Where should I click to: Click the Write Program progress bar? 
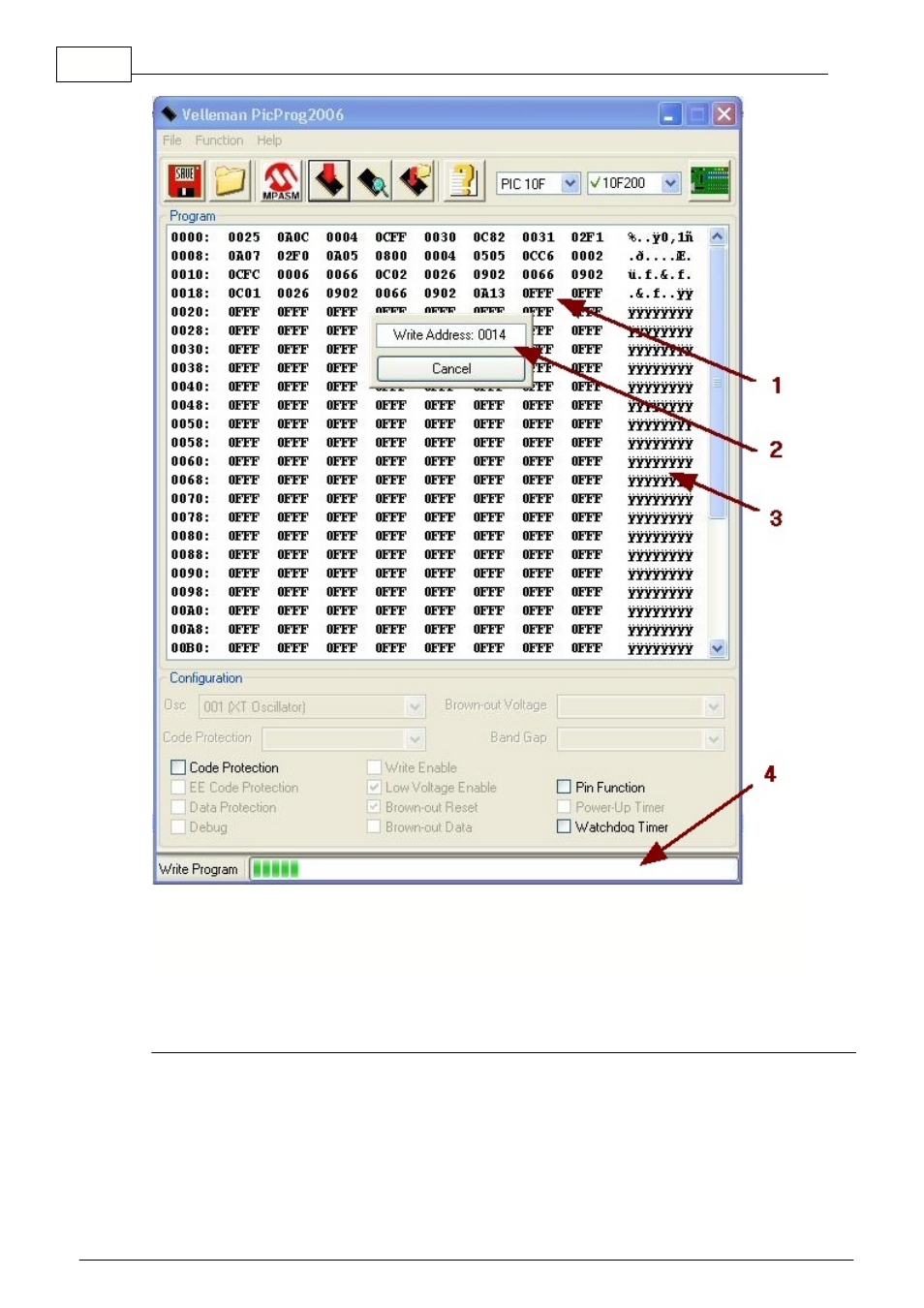pos(494,869)
